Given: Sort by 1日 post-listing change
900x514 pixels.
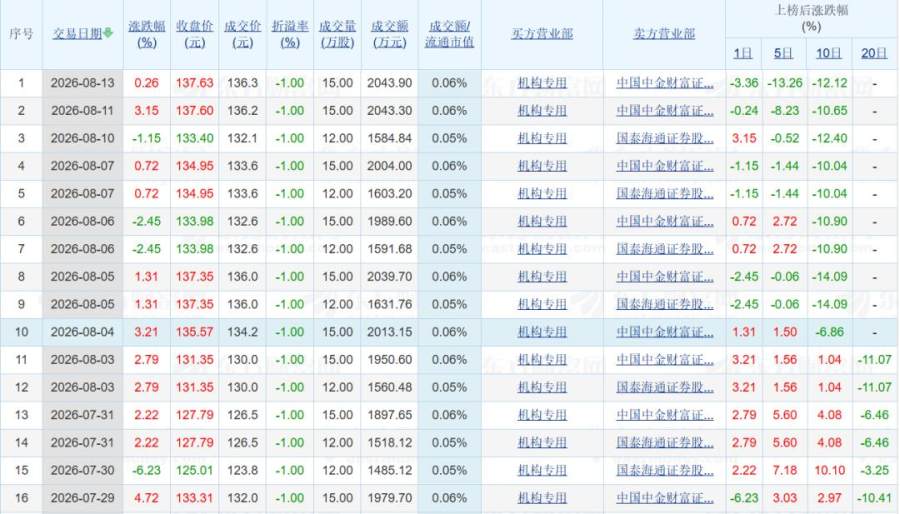Looking at the screenshot, I should click(x=743, y=53).
